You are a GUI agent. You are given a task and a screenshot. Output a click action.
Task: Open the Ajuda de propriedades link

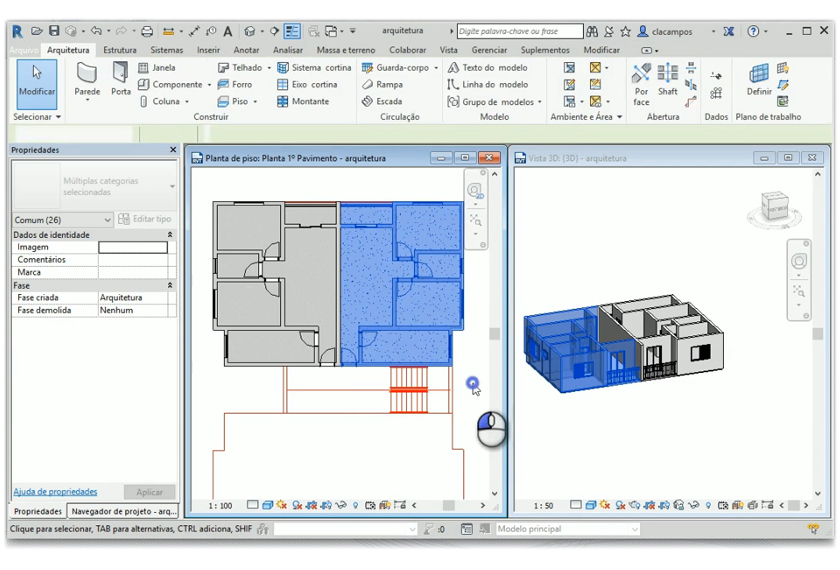coord(55,492)
